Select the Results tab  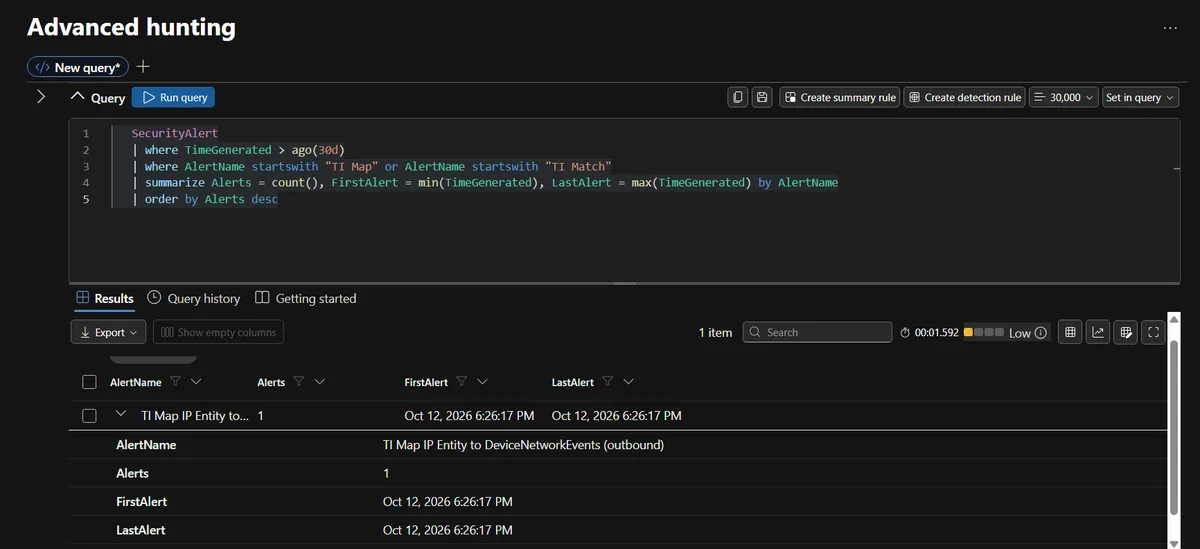[105, 298]
